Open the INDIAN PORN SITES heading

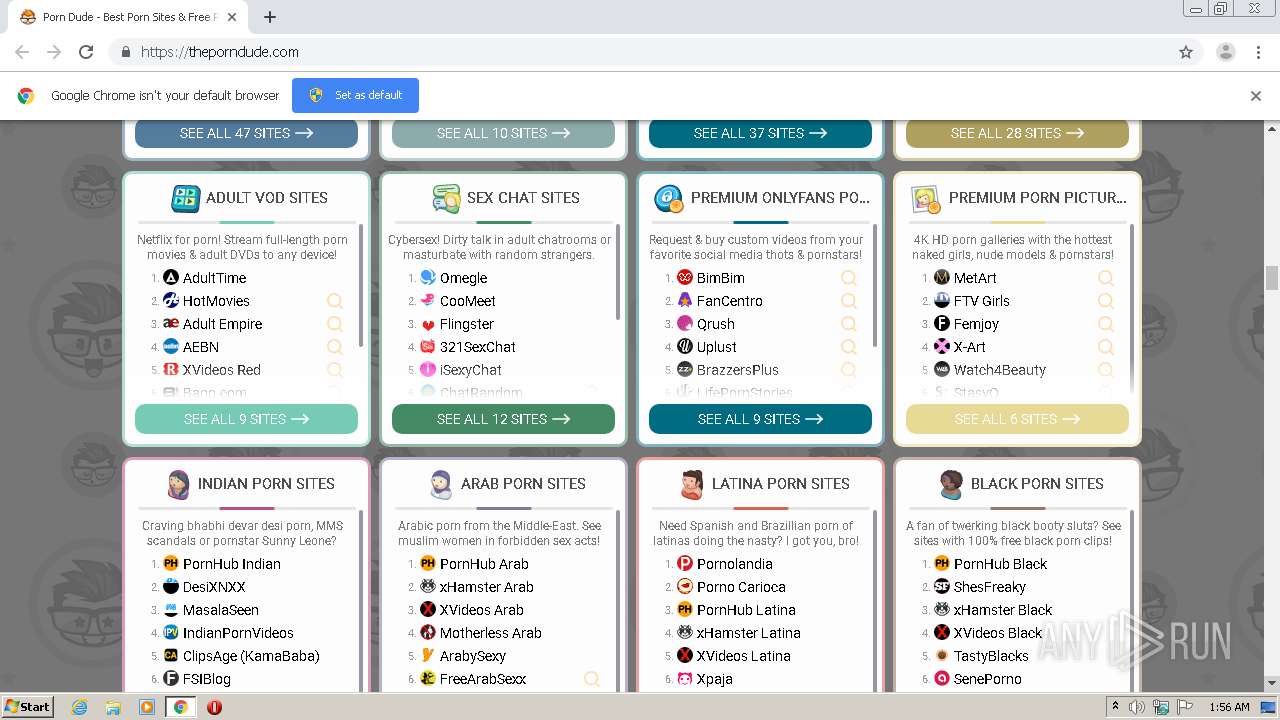pos(266,484)
